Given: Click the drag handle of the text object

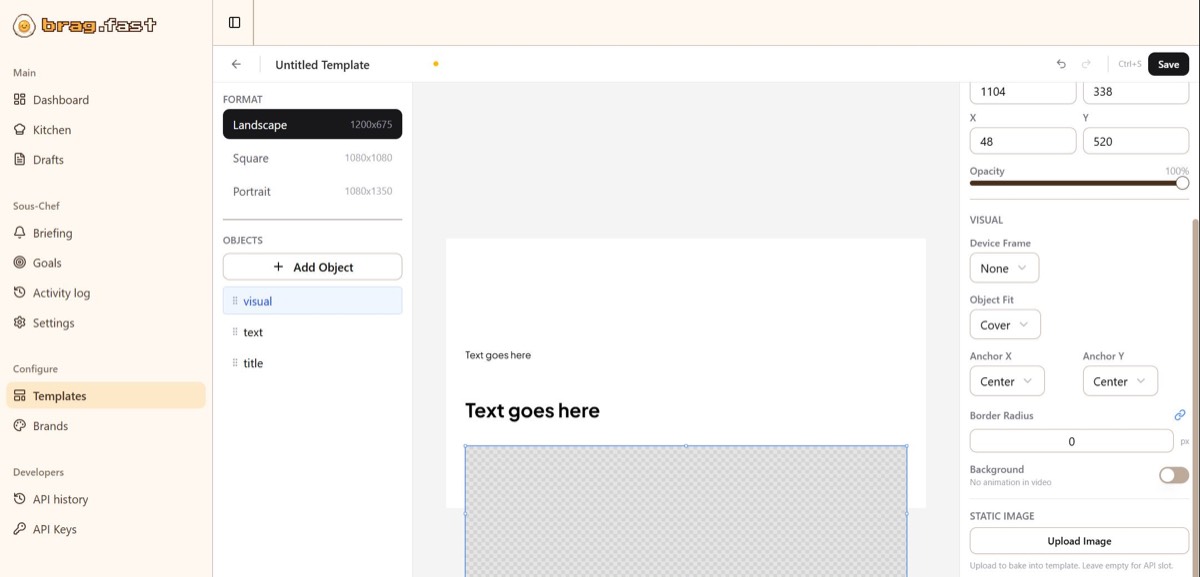Looking at the screenshot, I should pos(235,332).
